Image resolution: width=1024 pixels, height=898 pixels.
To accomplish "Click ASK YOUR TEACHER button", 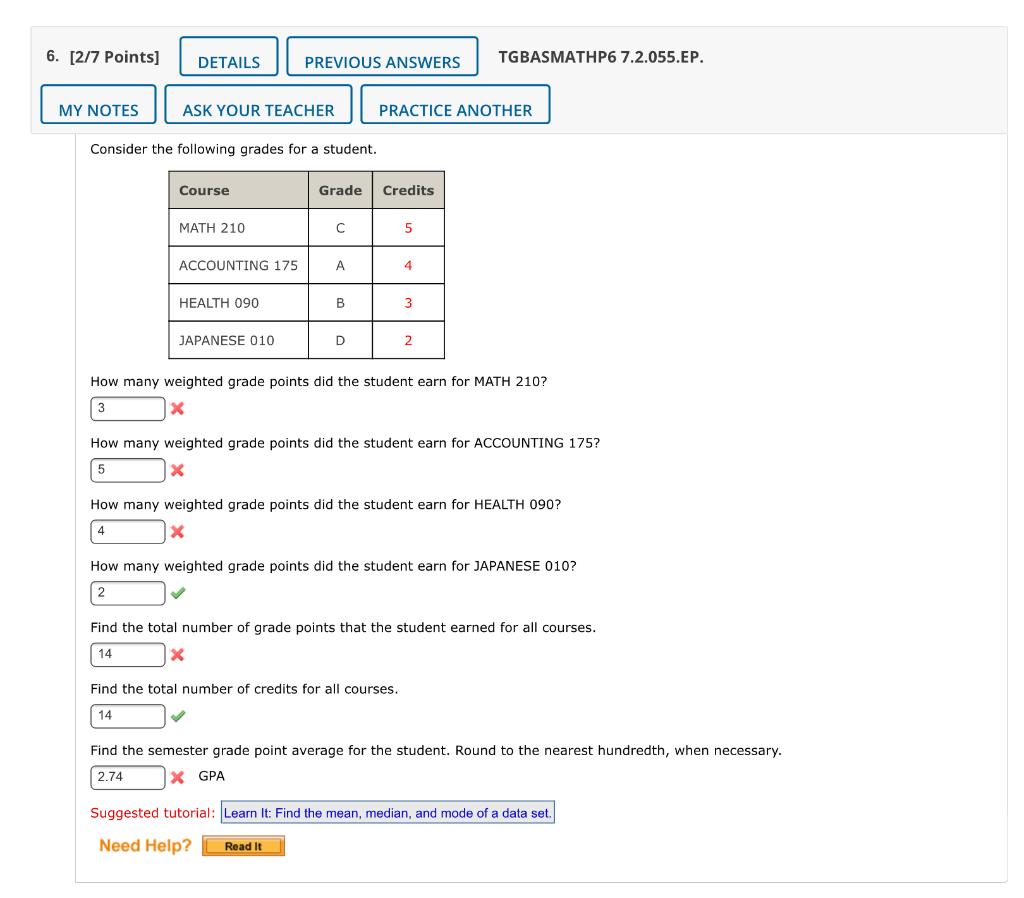I will coord(259,104).
